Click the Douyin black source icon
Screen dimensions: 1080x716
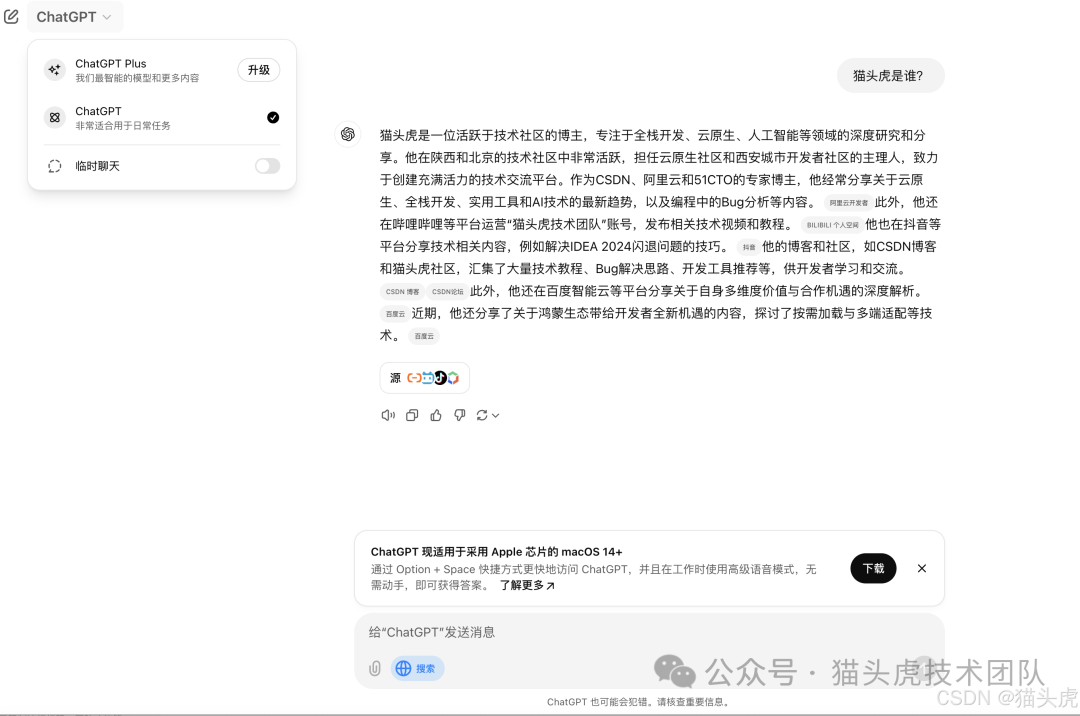coord(440,378)
